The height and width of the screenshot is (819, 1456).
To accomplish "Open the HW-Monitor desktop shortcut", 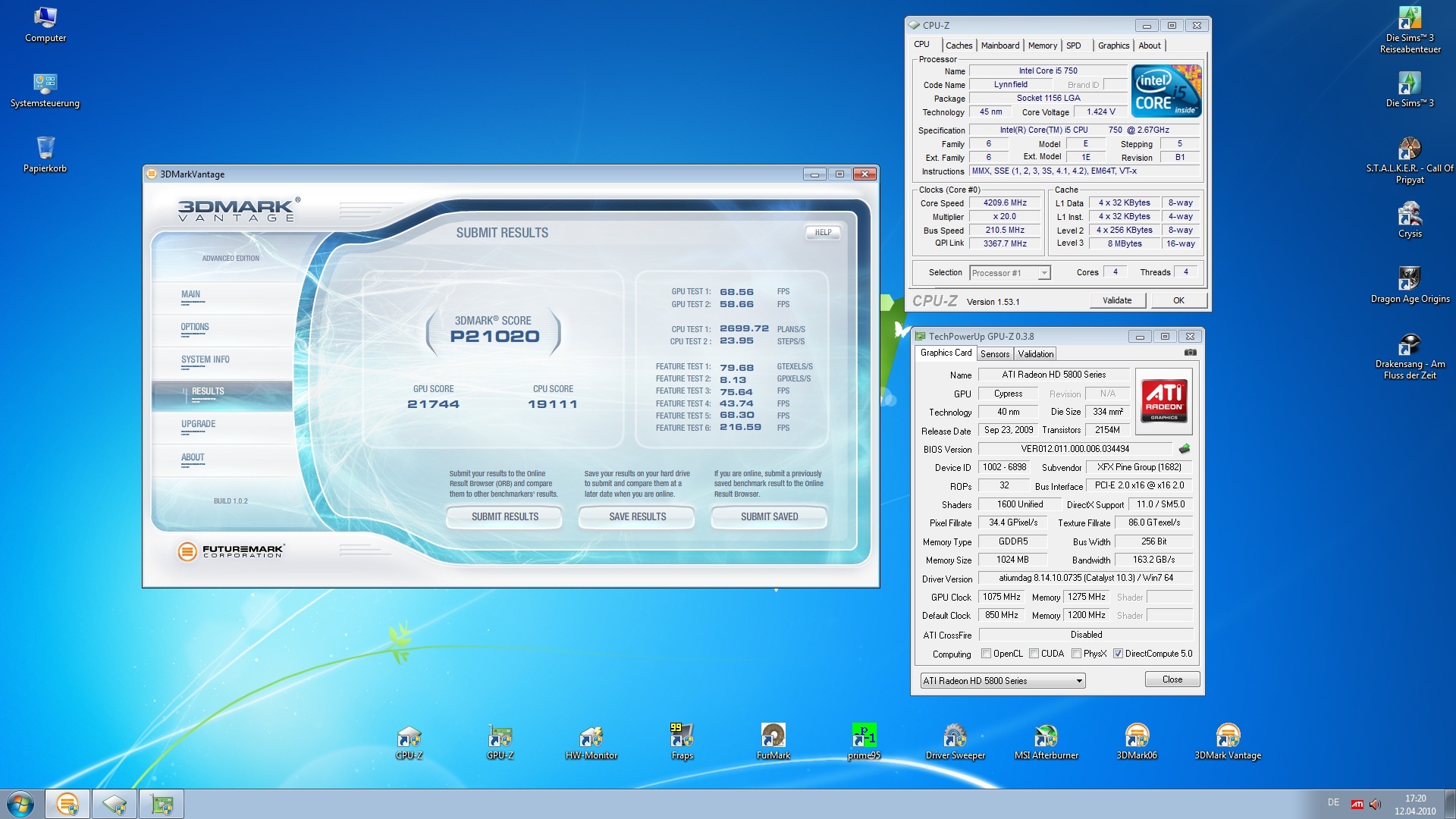I will [591, 742].
